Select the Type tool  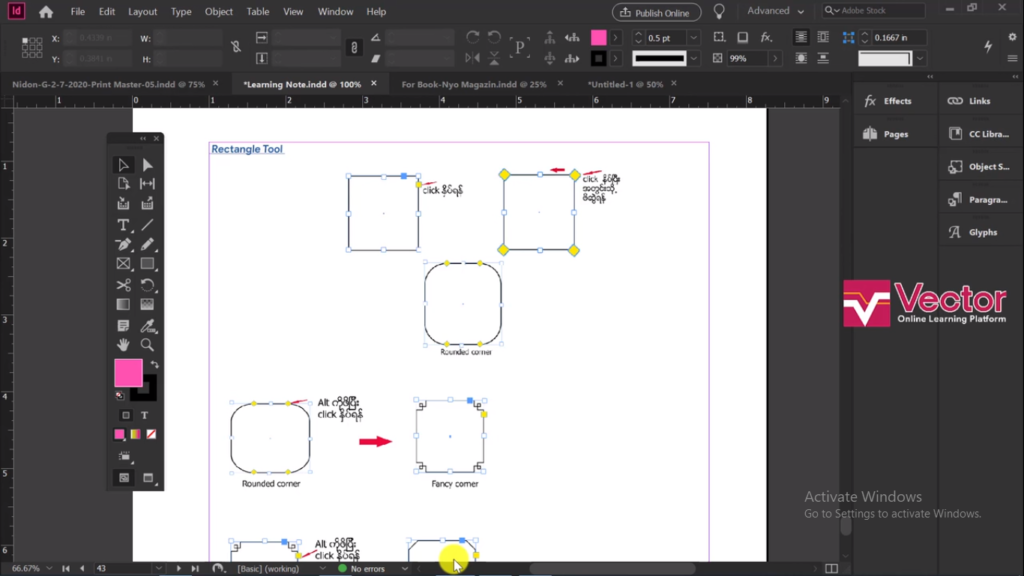(123, 225)
